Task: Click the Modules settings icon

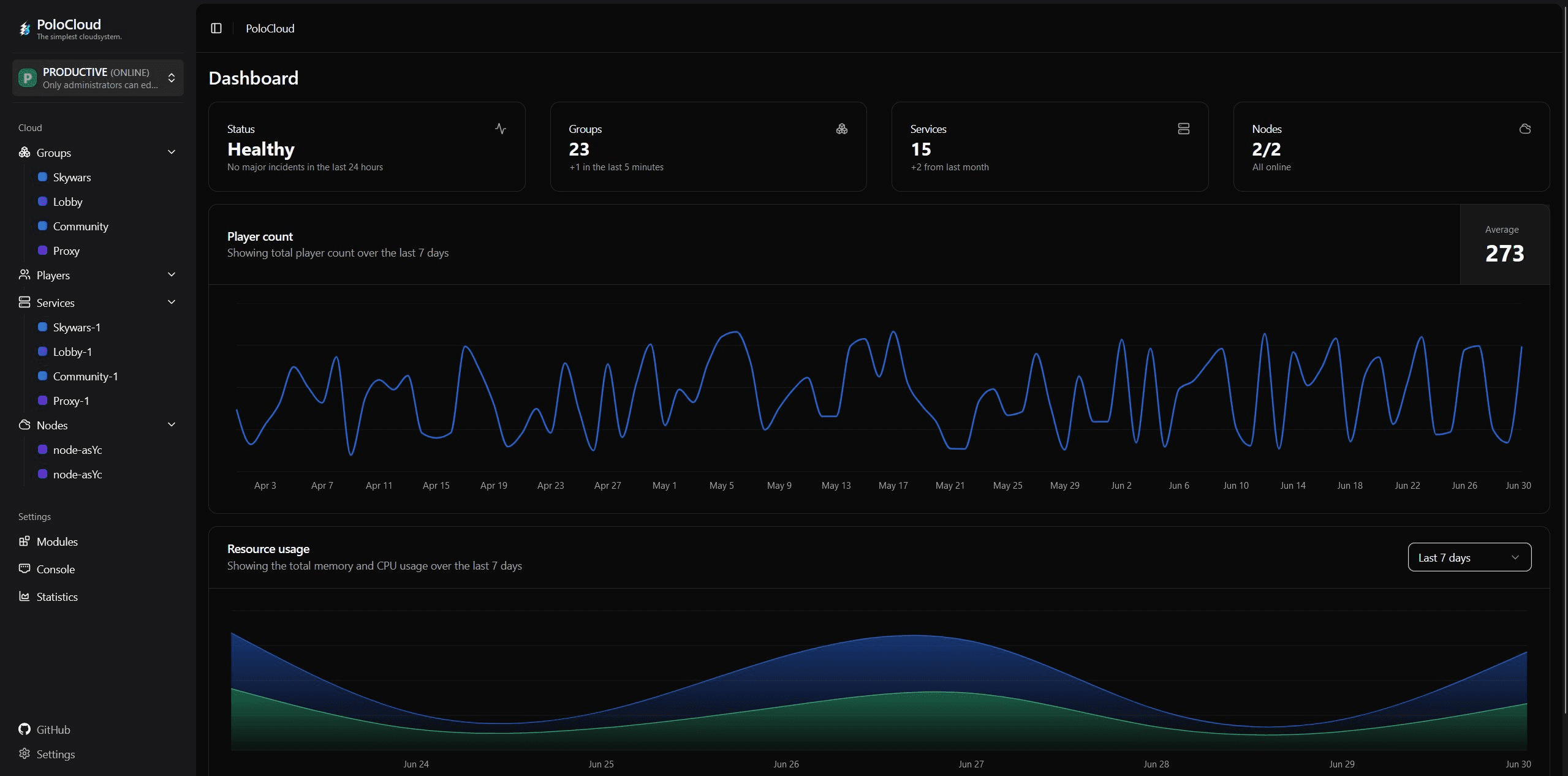Action: click(24, 541)
